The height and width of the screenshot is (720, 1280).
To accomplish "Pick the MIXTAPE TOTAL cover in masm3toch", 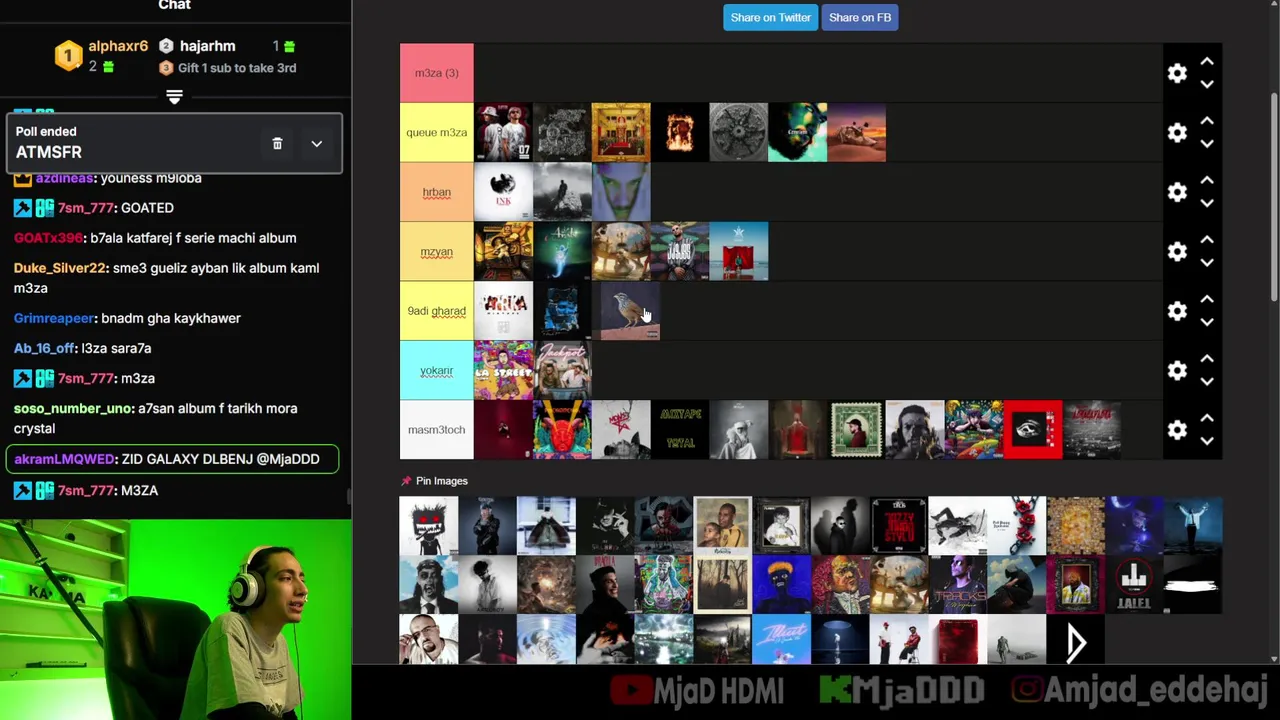I will point(680,430).
